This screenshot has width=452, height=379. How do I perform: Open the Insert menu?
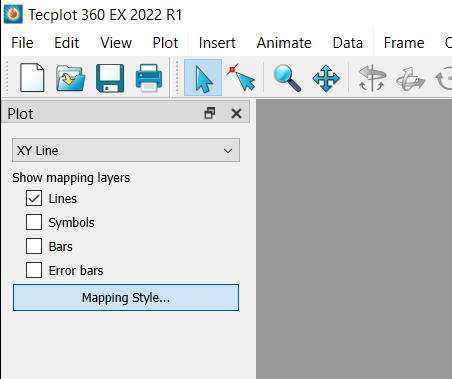[217, 43]
